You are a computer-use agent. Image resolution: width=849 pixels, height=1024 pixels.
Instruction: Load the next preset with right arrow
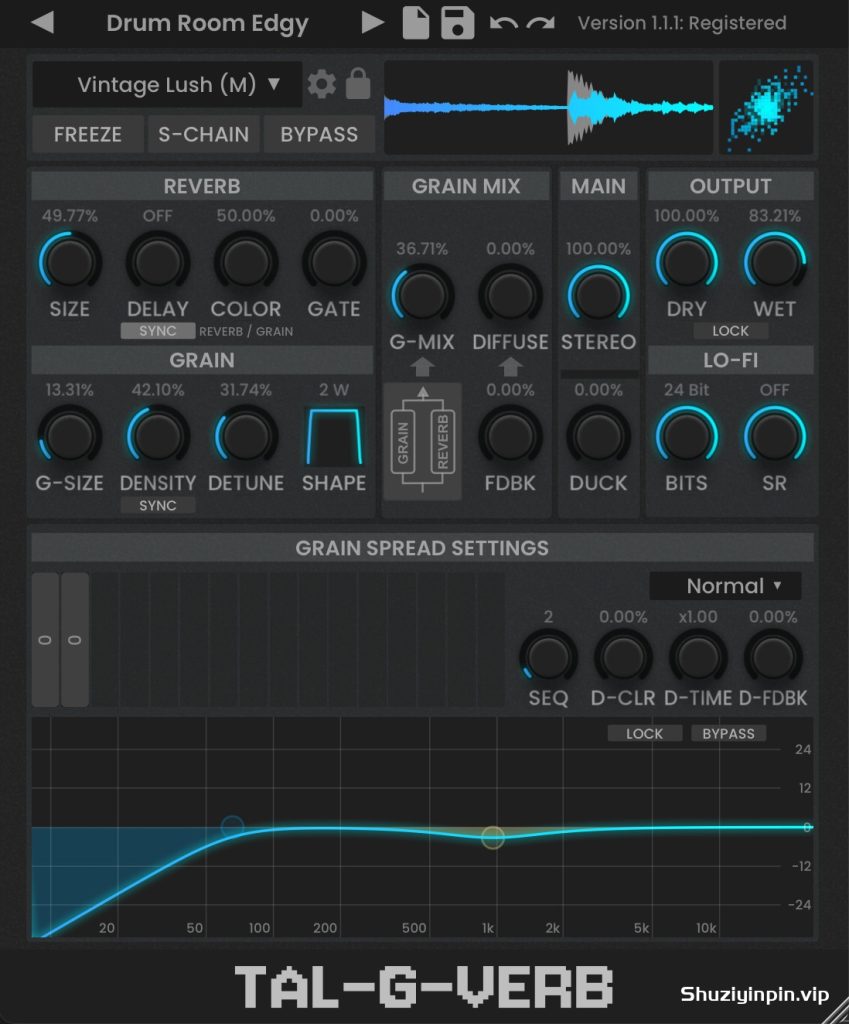click(x=372, y=22)
